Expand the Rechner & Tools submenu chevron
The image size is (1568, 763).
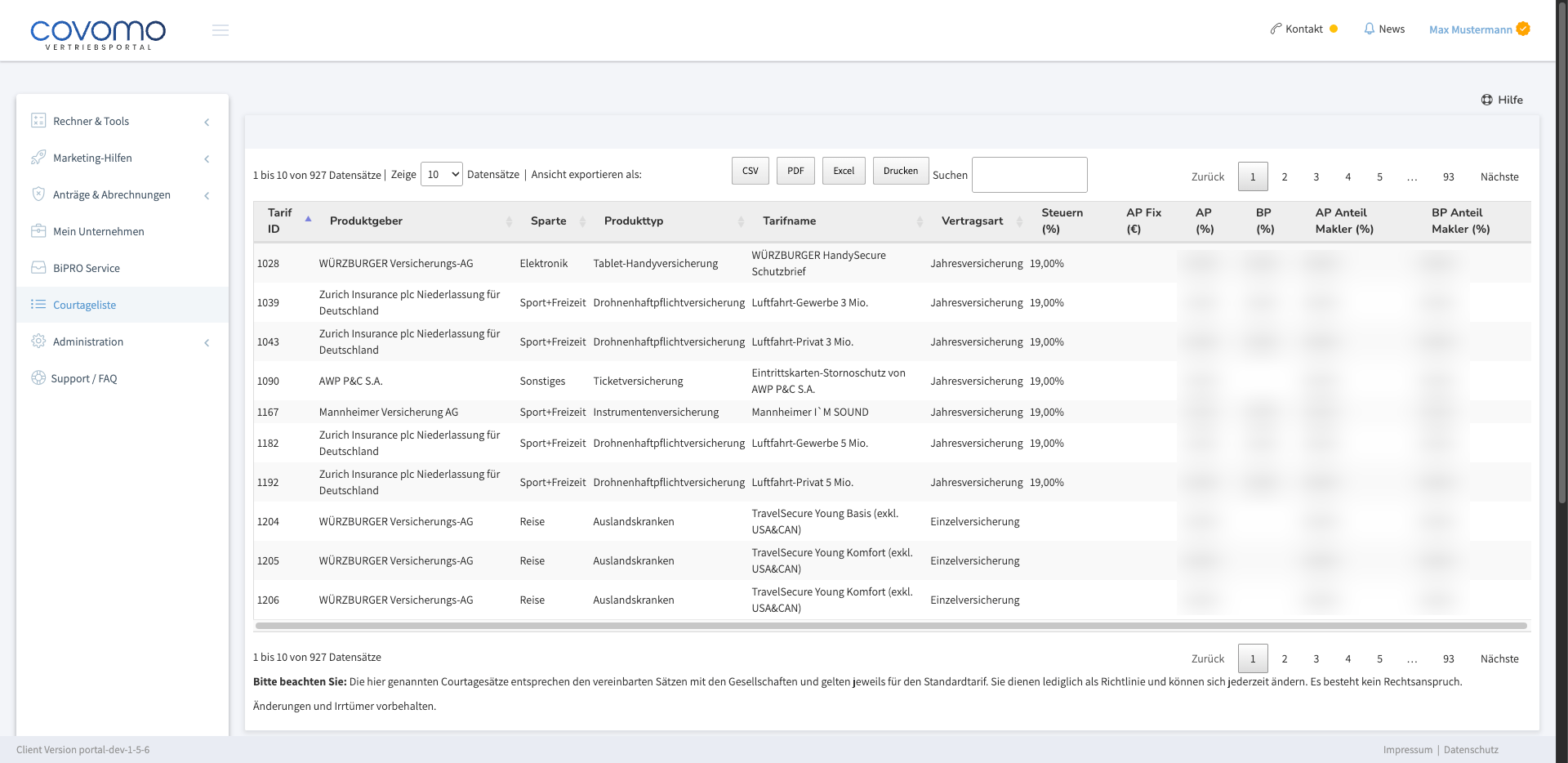point(207,123)
